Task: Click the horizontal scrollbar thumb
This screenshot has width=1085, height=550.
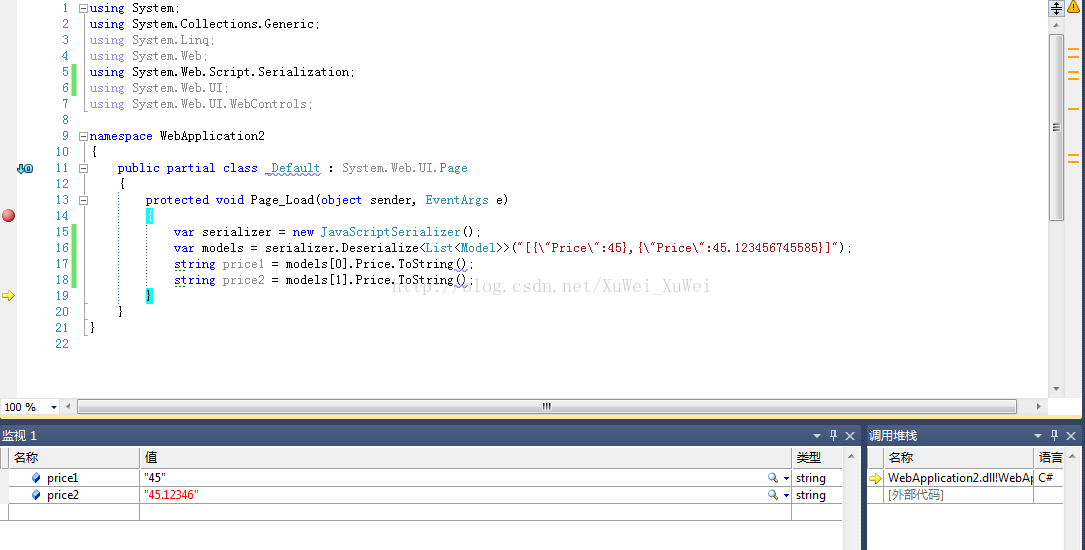Action: pos(547,406)
